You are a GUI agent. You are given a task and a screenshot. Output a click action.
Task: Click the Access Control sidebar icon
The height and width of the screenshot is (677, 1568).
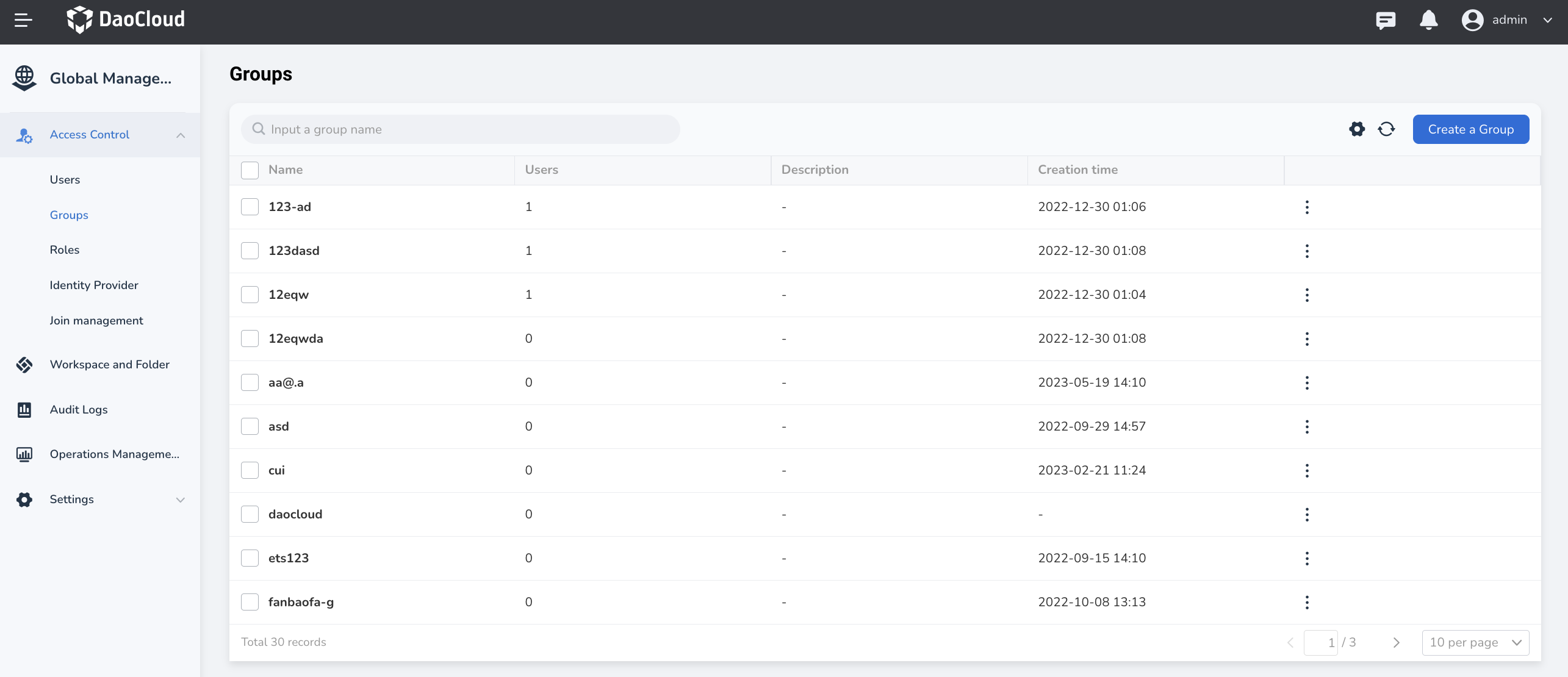pyautogui.click(x=24, y=135)
